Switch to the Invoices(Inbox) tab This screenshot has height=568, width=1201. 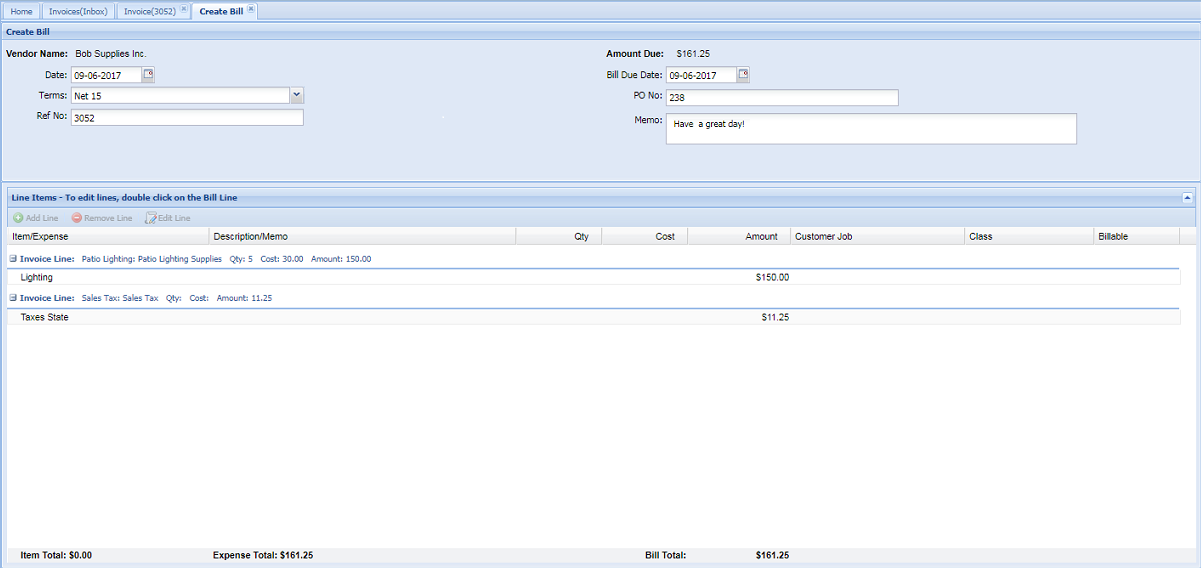[x=79, y=12]
